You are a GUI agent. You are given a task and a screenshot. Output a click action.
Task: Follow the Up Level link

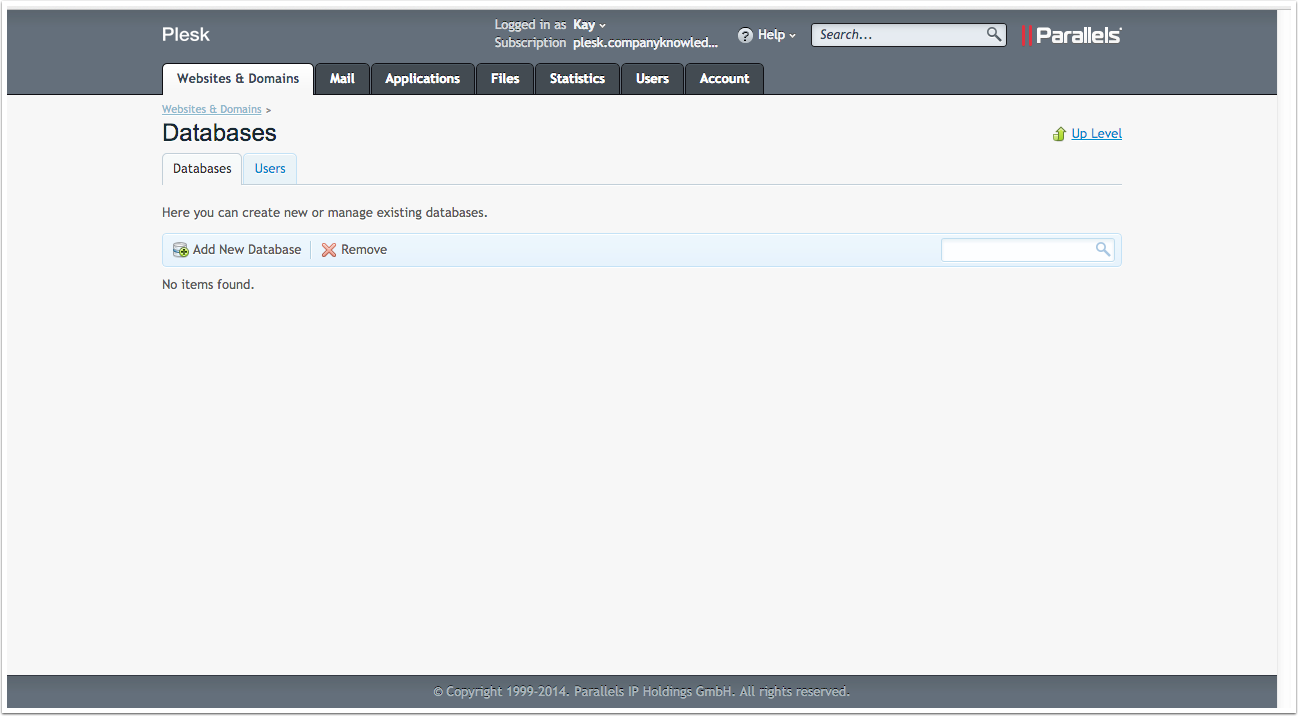click(x=1097, y=134)
